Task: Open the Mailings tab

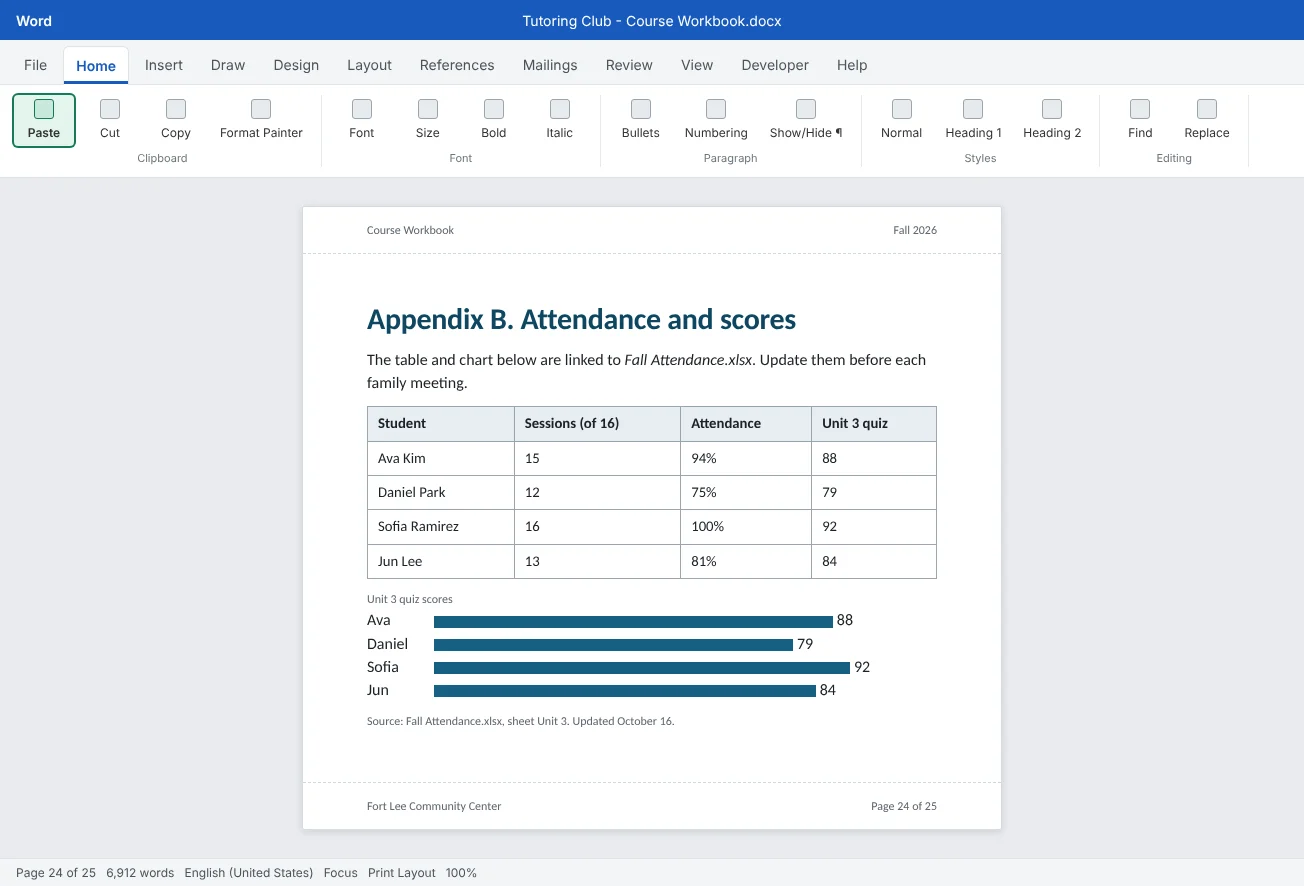Action: click(550, 65)
